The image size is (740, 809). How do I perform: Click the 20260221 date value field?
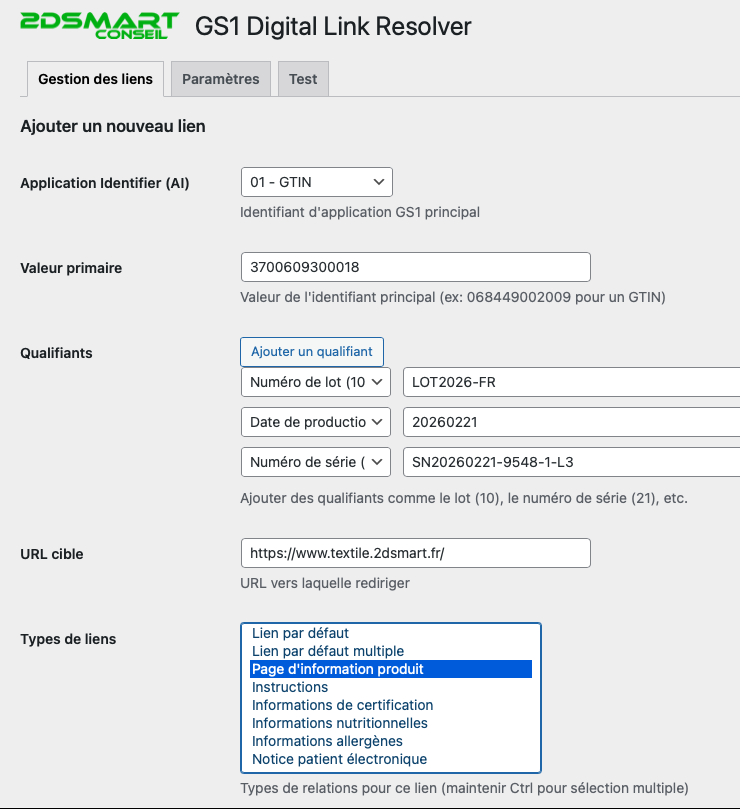570,423
